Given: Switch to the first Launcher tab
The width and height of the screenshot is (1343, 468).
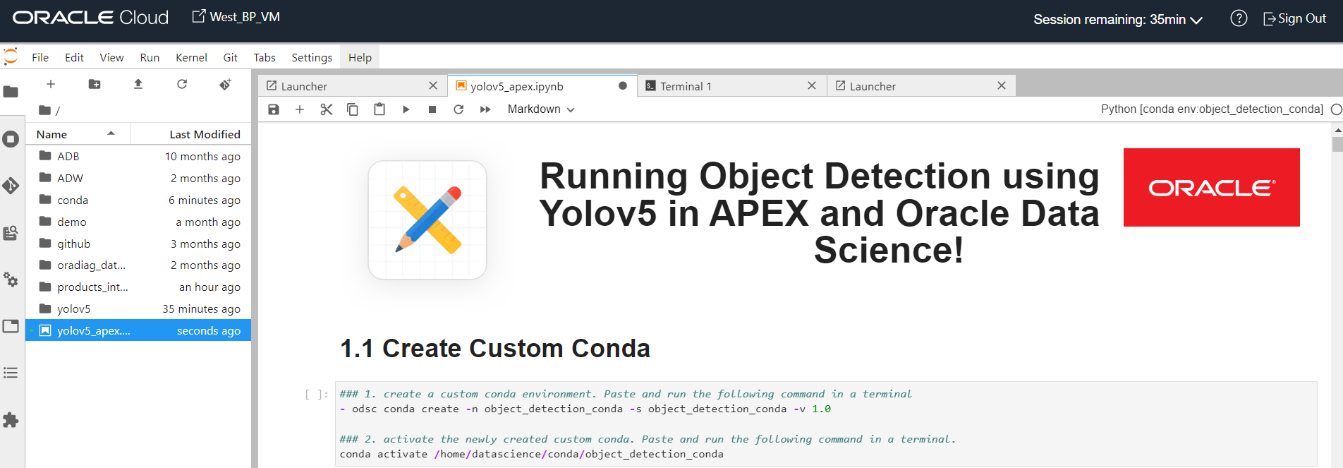Looking at the screenshot, I should (350, 86).
